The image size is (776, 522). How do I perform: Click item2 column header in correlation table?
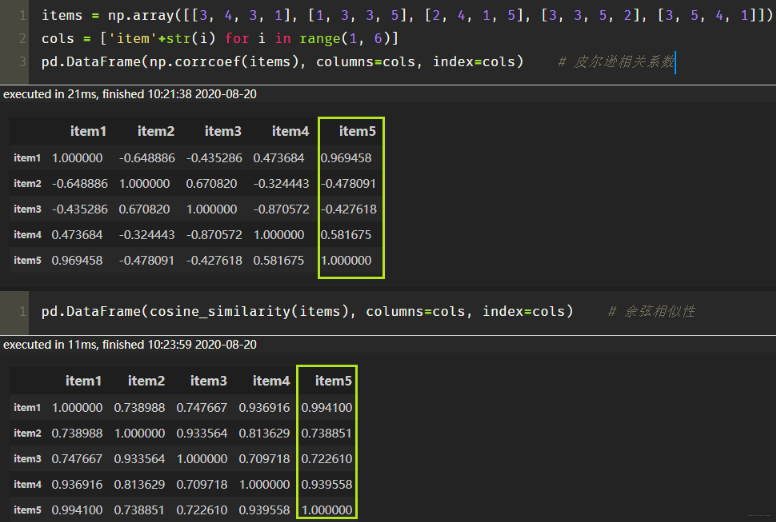click(x=156, y=131)
